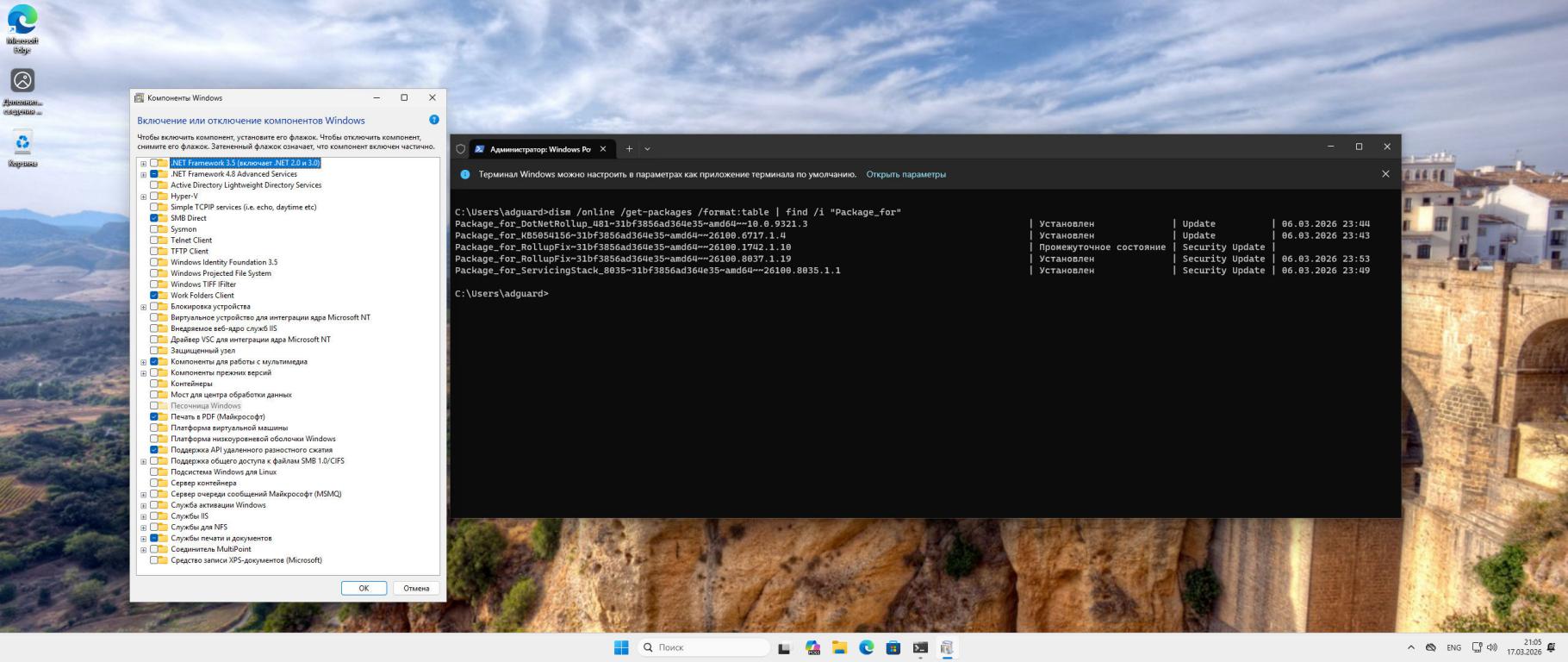Viewport: 1568px width, 662px height.
Task: Click the help icon in Windows Features dialog
Action: coord(434,120)
